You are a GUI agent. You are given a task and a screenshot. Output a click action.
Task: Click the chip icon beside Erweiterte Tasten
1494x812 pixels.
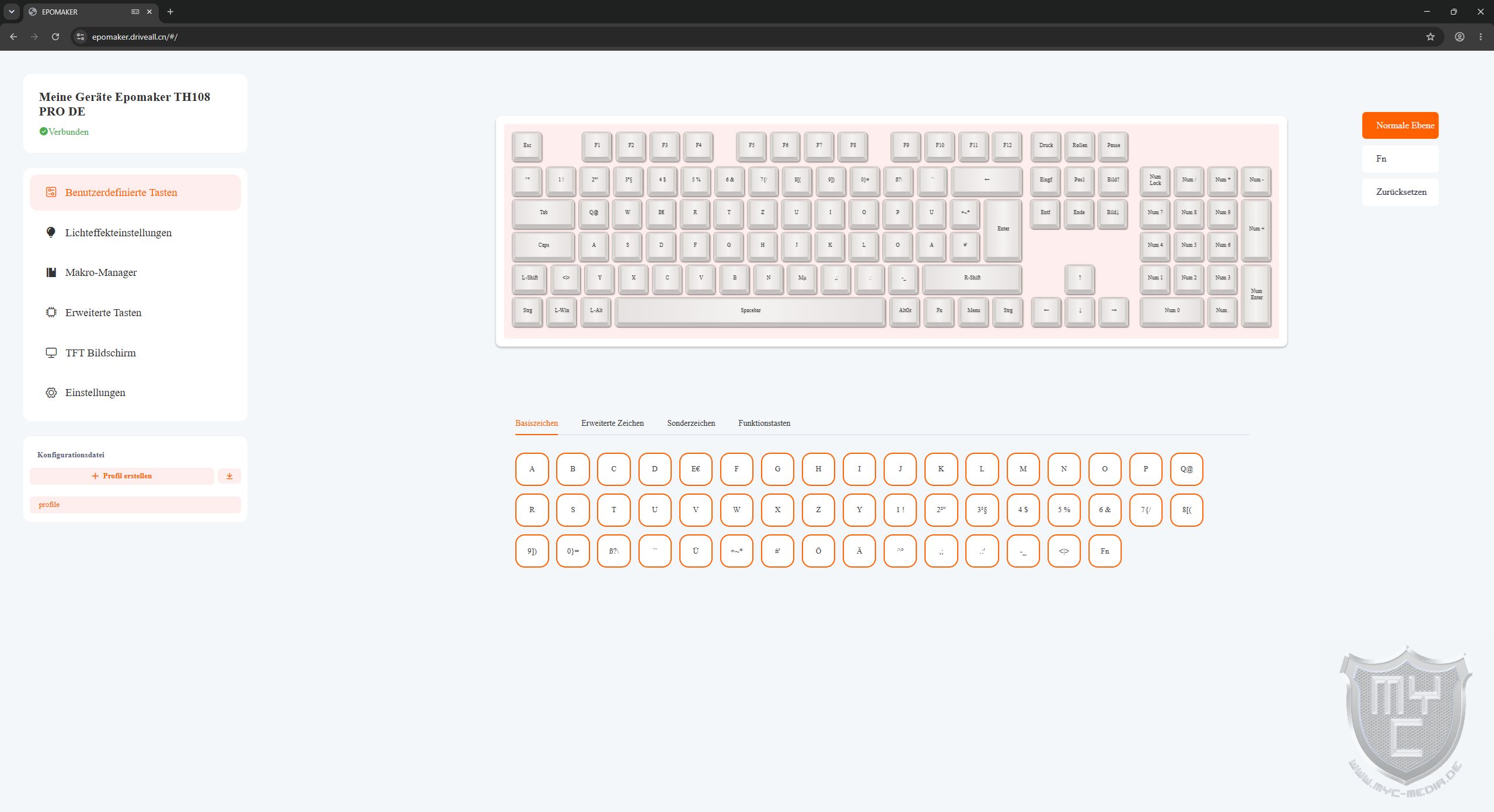click(51, 312)
